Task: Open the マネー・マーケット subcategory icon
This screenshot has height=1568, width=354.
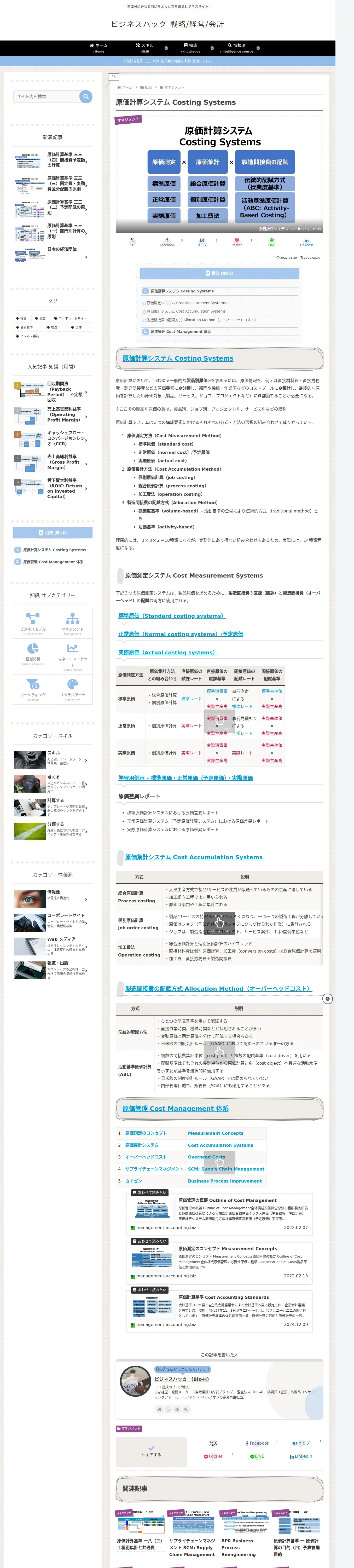Action: (72, 656)
